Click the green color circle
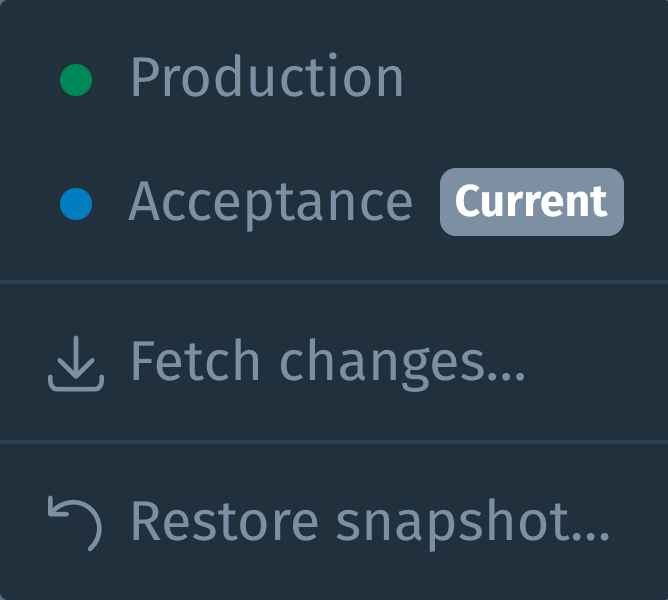Image resolution: width=668 pixels, height=600 pixels. [x=76, y=80]
